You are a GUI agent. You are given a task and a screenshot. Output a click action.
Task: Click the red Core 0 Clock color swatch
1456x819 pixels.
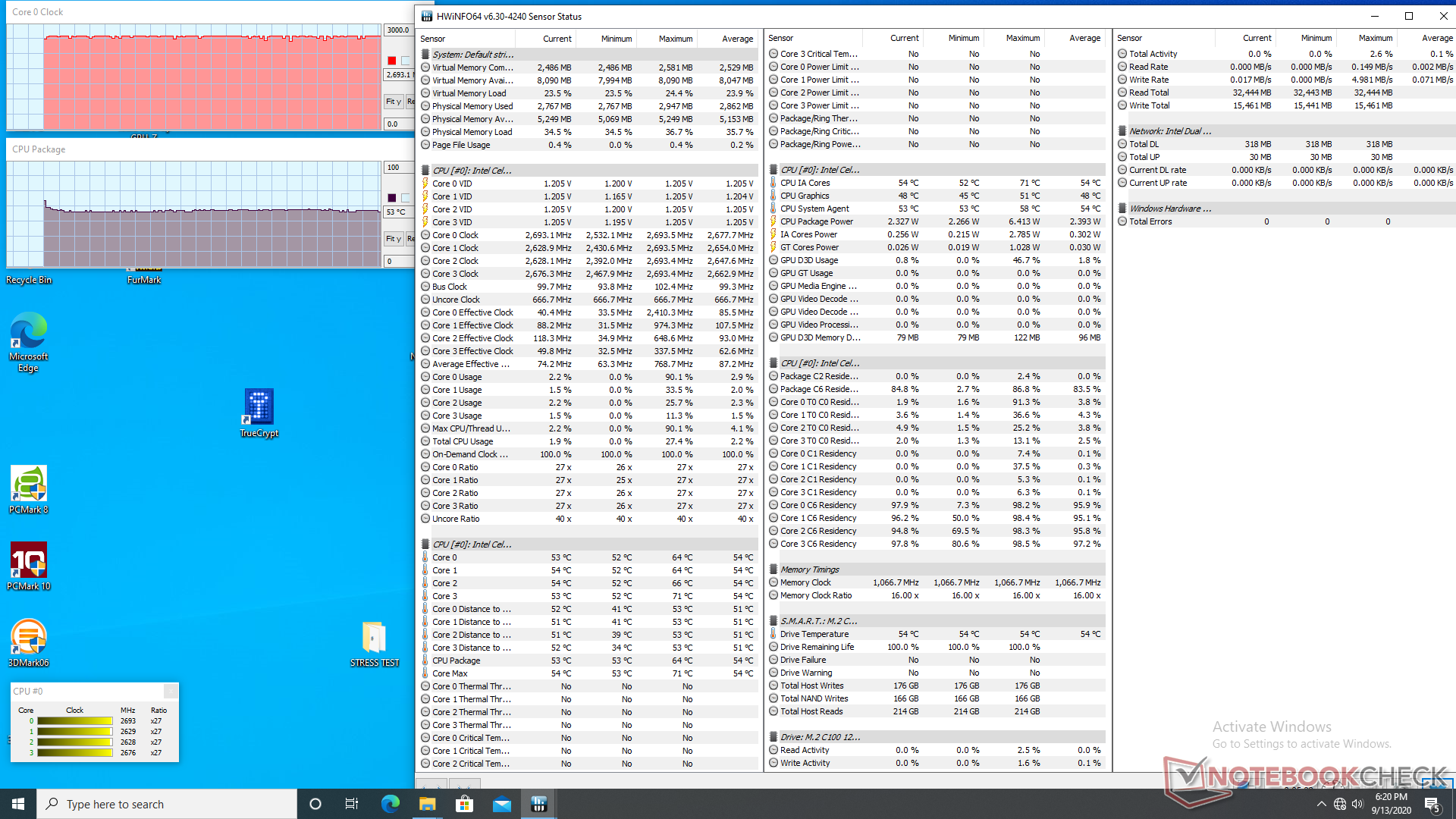pos(391,61)
